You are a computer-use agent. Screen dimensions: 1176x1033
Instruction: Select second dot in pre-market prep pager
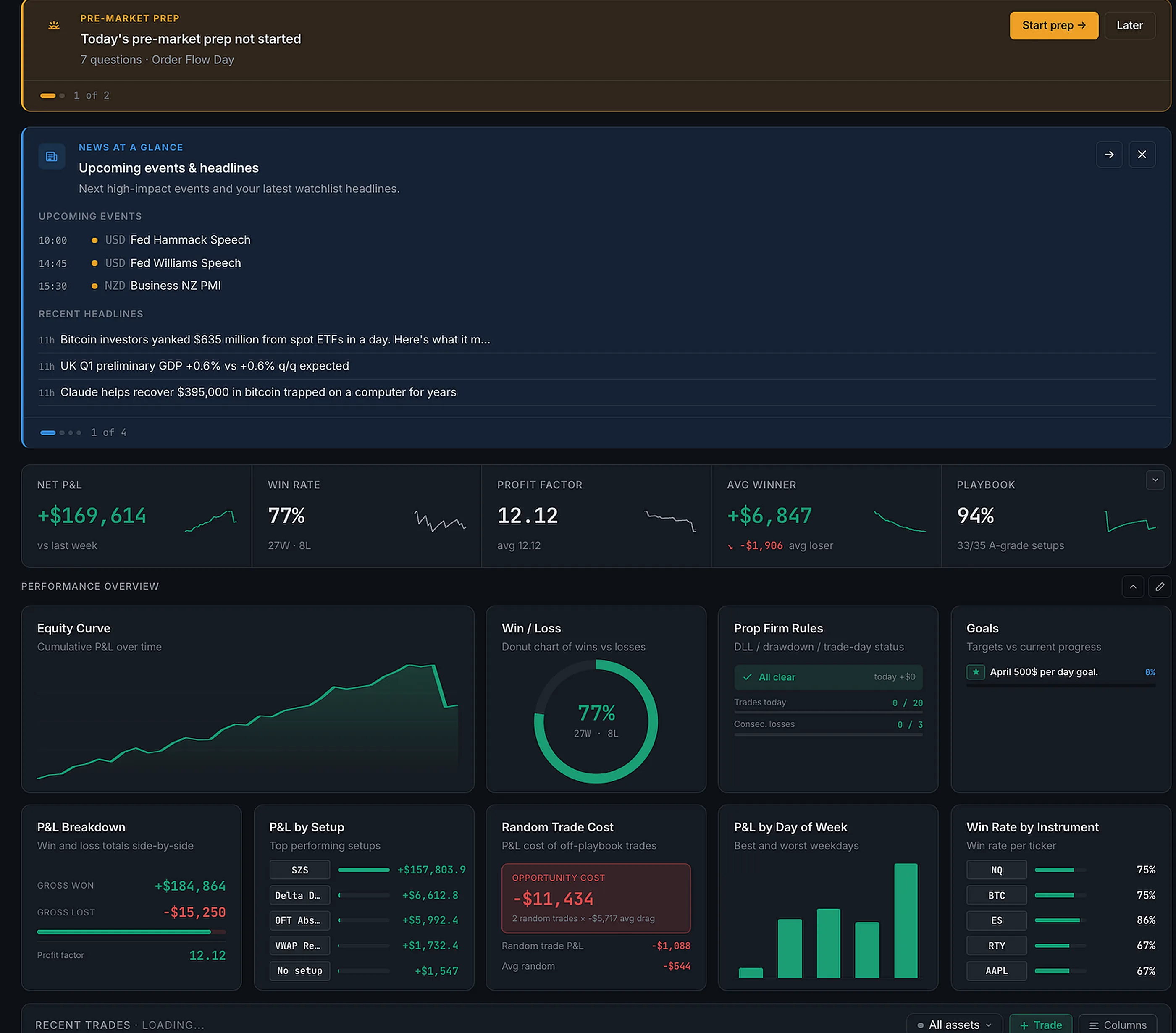[62, 95]
